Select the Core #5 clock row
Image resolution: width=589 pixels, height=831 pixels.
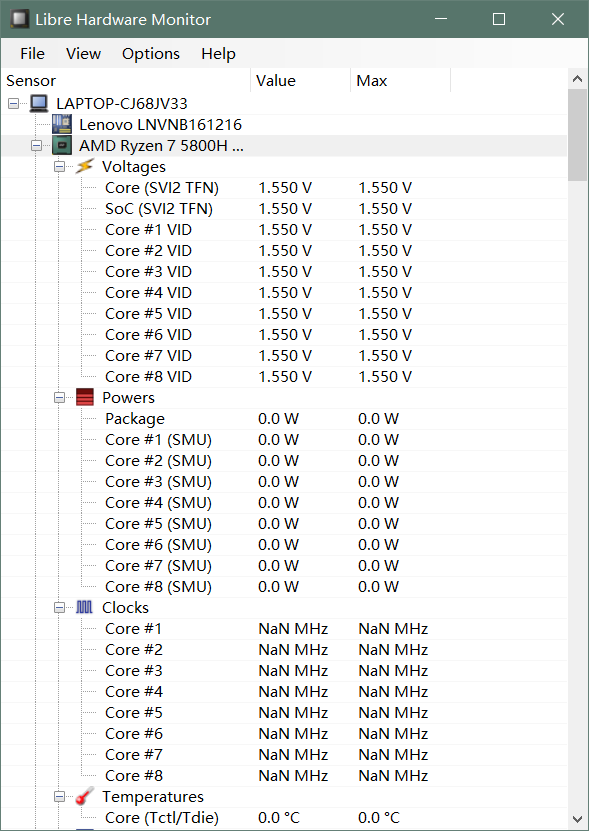284,713
